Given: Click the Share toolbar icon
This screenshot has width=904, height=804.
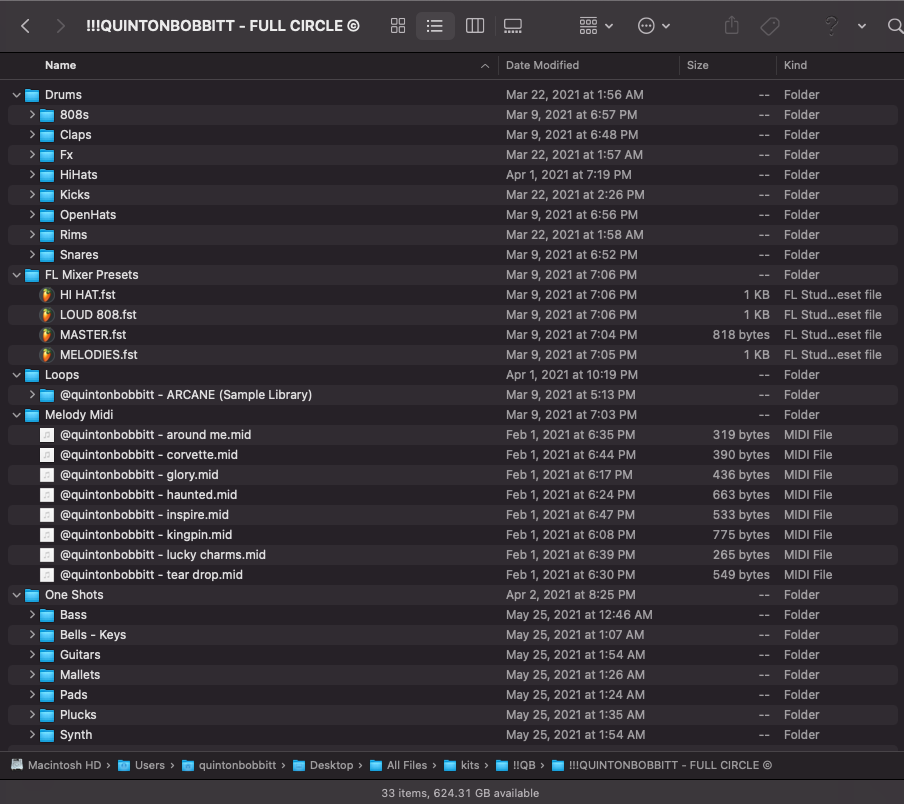Looking at the screenshot, I should point(731,26).
